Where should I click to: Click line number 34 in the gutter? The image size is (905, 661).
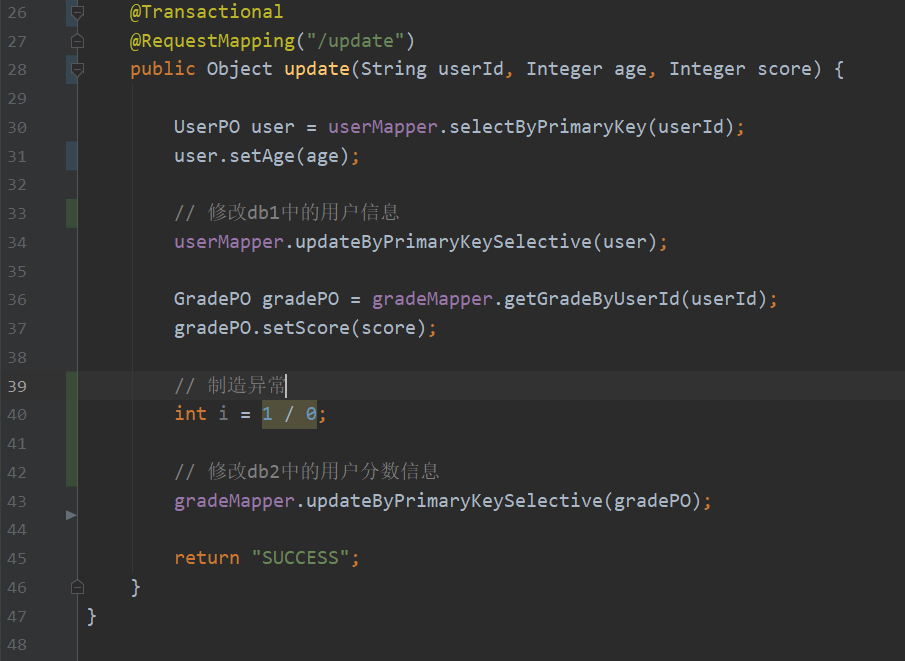pyautogui.click(x=17, y=242)
